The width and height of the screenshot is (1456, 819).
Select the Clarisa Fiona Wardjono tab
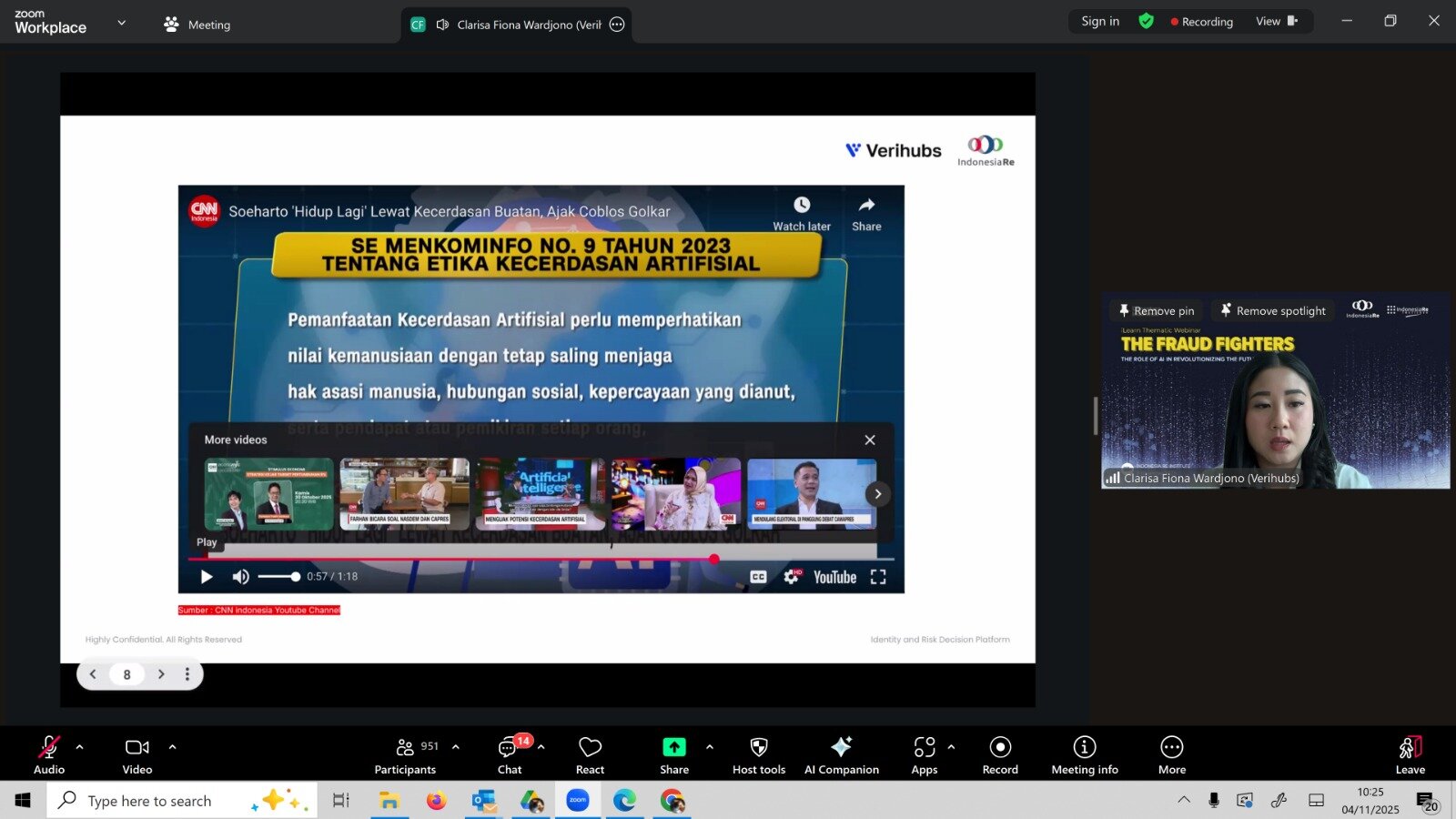[519, 25]
